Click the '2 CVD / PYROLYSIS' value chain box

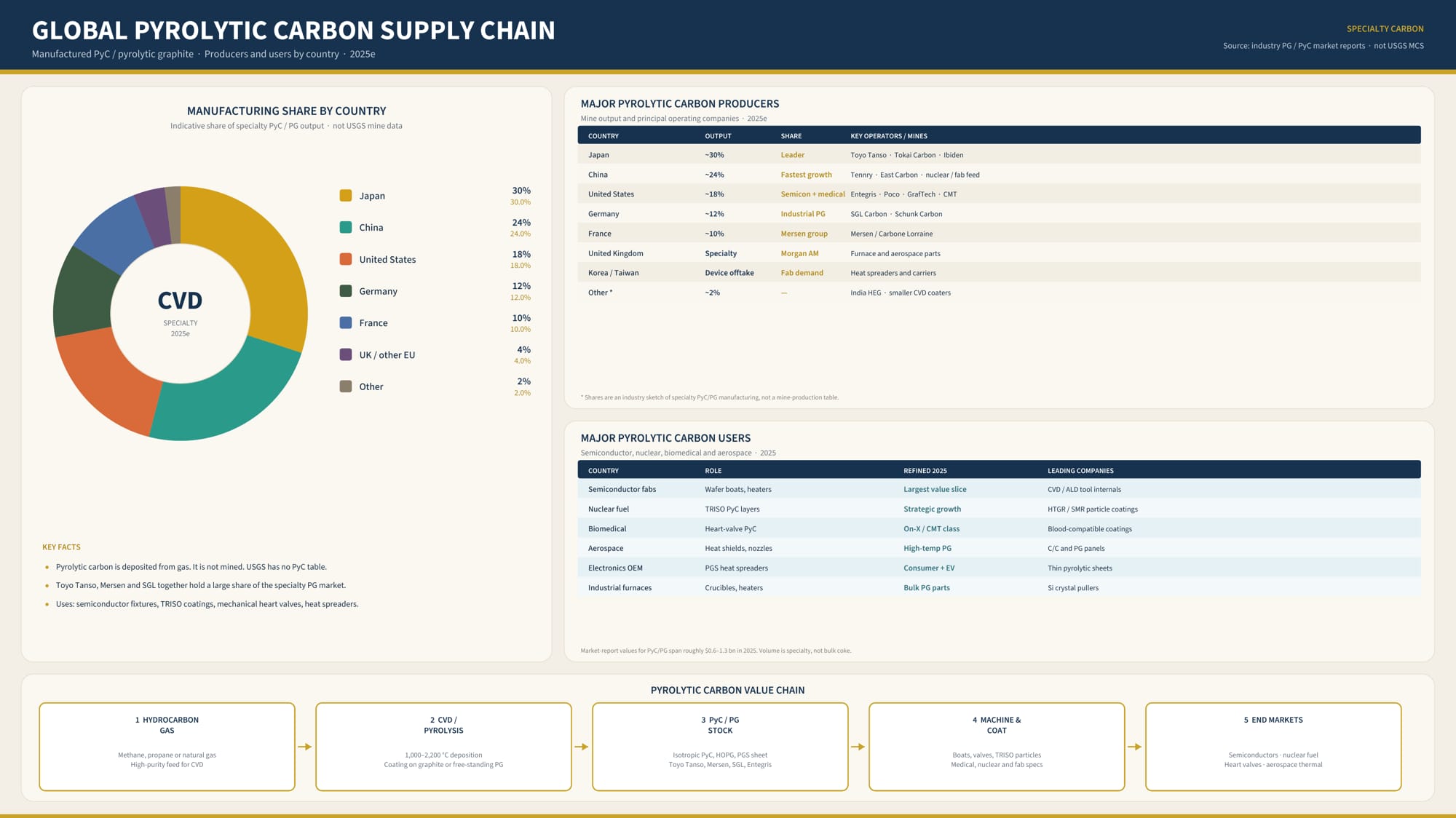(443, 747)
